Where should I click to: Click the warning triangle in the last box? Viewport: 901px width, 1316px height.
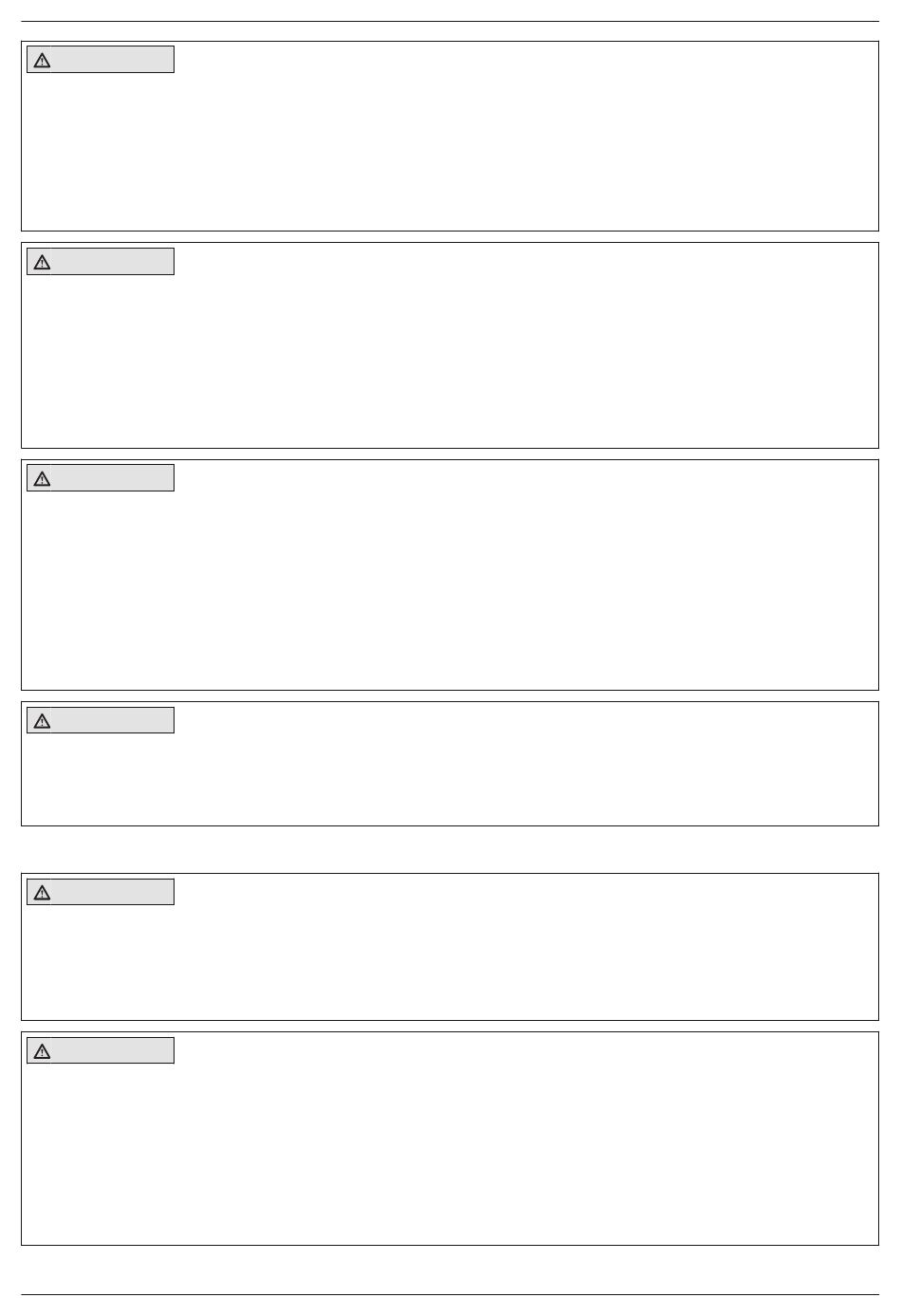pyautogui.click(x=42, y=1051)
